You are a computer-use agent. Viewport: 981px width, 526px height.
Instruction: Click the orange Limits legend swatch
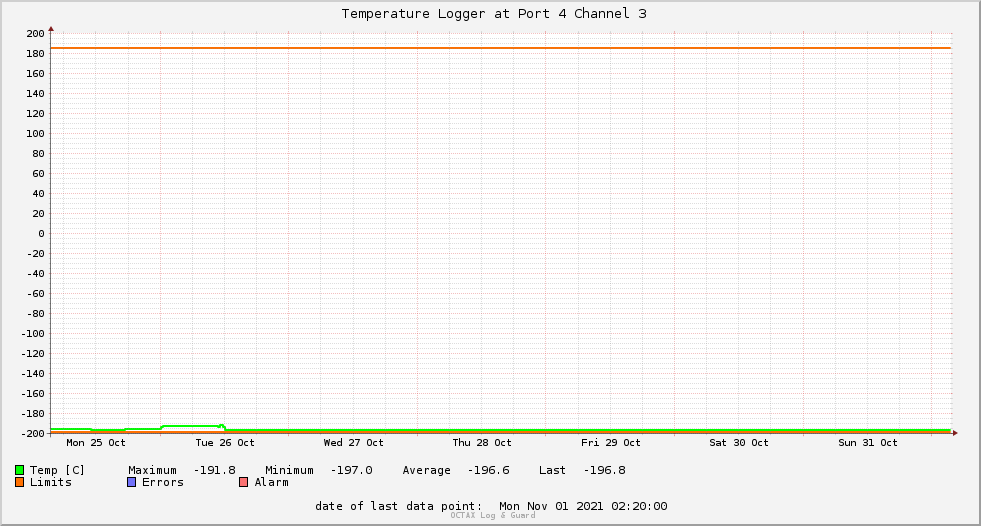coord(19,482)
